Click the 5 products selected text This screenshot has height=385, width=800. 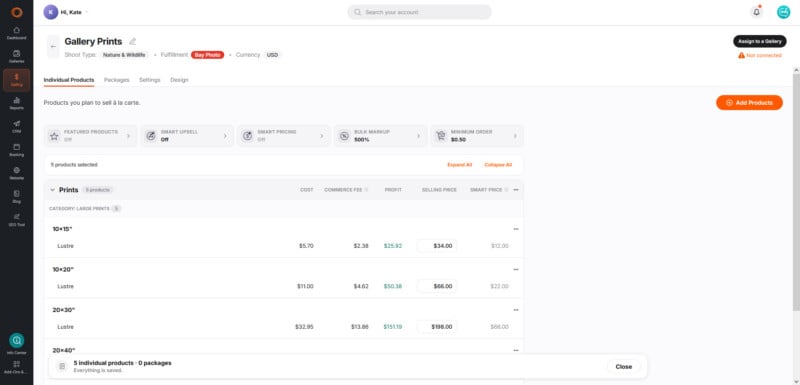[x=74, y=165]
